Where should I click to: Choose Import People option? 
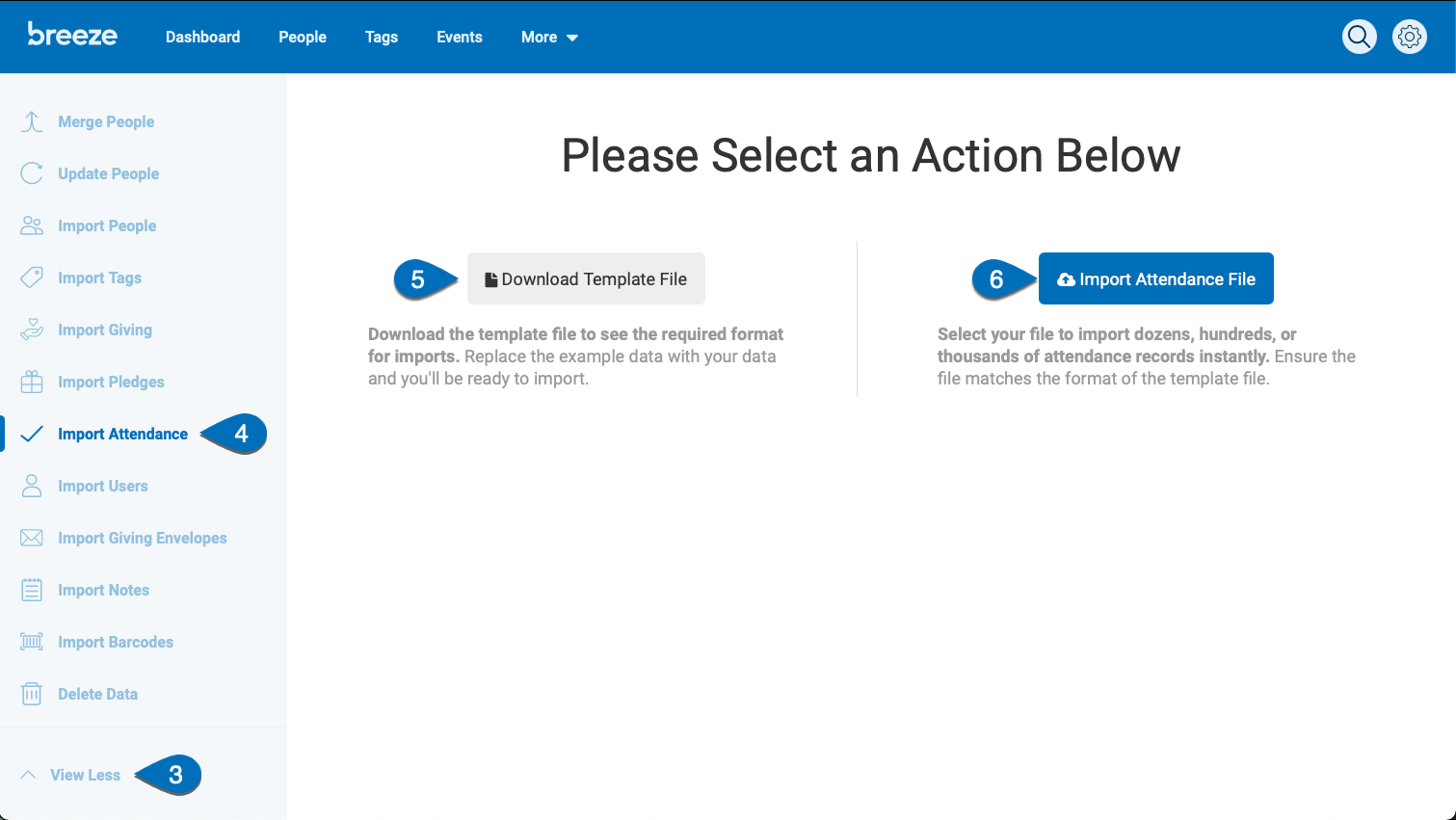107,225
